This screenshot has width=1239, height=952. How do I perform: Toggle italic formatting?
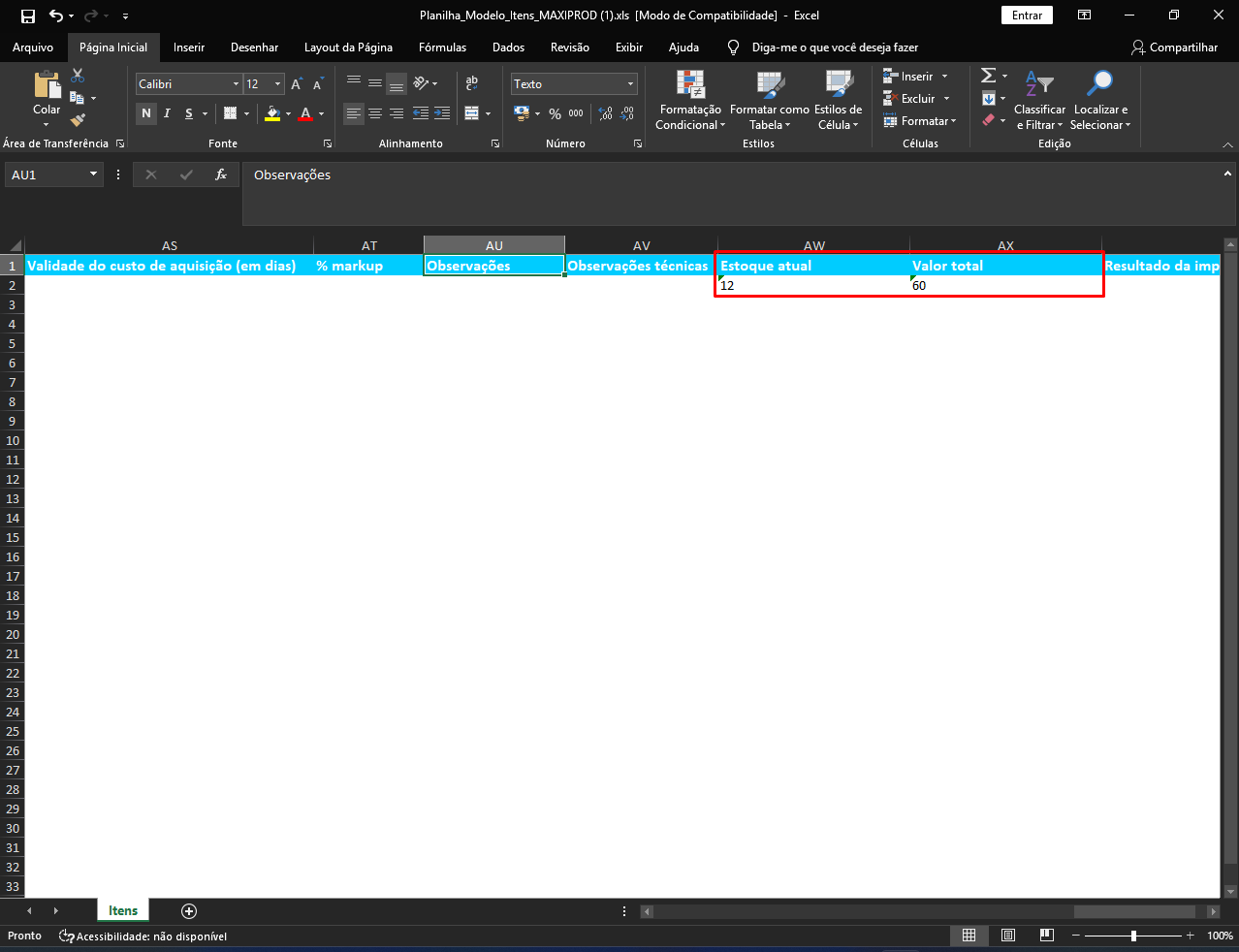[167, 113]
